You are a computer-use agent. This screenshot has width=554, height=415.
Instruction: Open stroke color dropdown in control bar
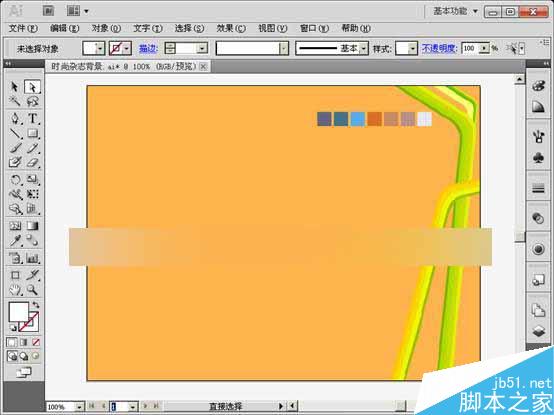[x=127, y=49]
